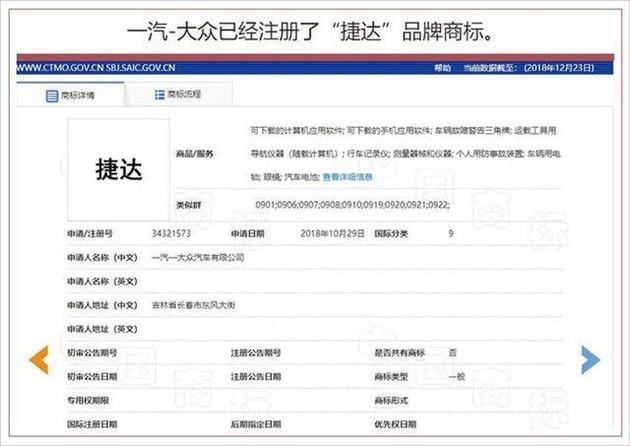Click the 国际分类 value 9
The image size is (630, 446).
point(451,233)
